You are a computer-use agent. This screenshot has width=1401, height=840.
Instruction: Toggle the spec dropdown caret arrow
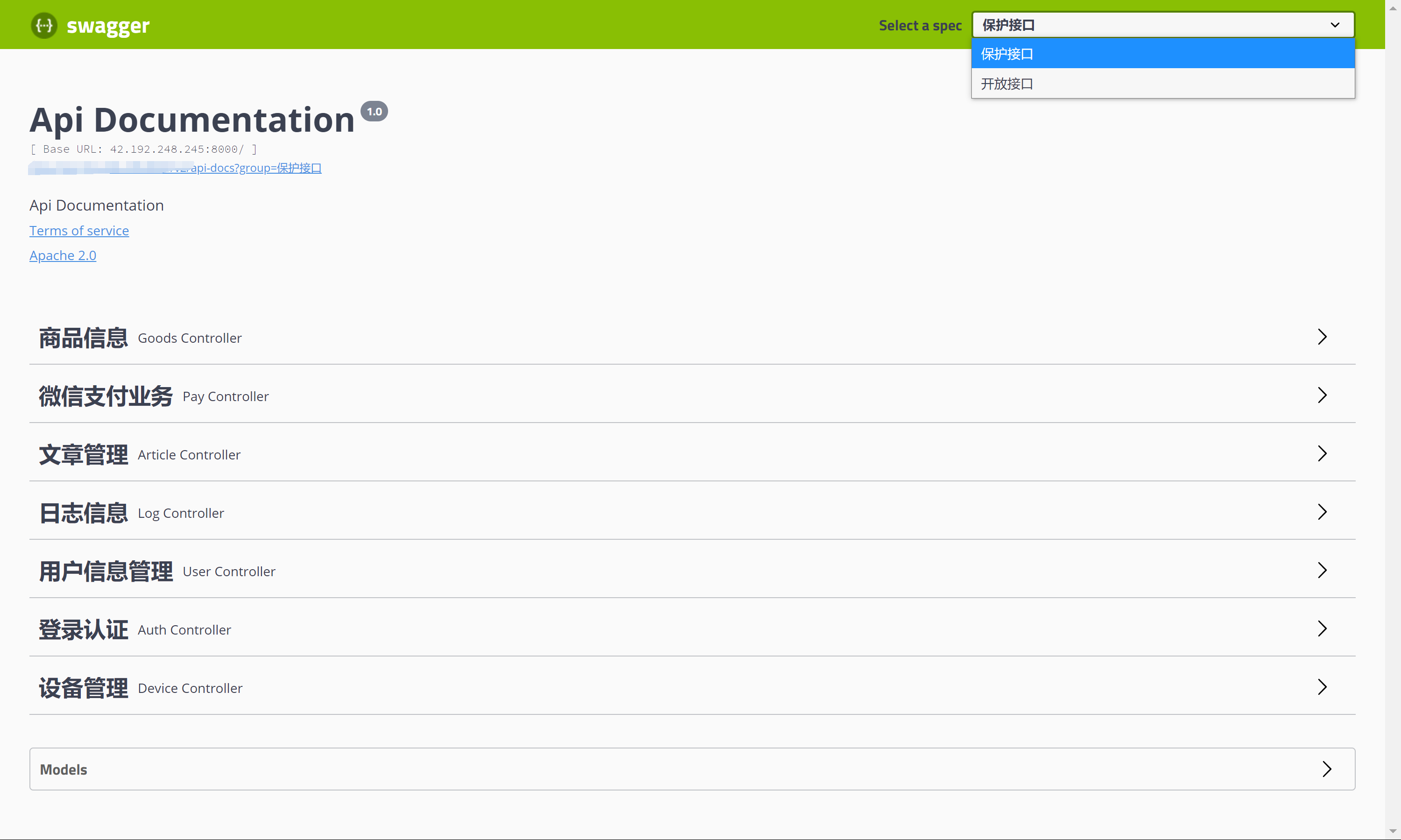tap(1335, 25)
